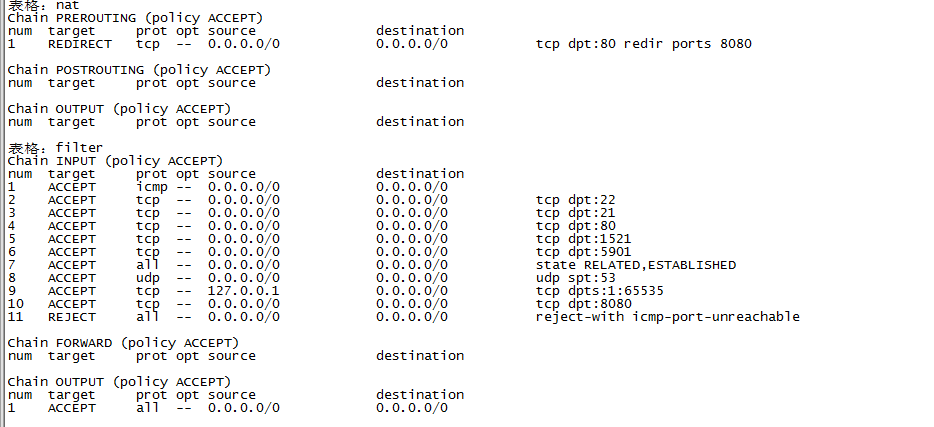Click the '表格: nat' table heading
The image size is (934, 427).
43,5
